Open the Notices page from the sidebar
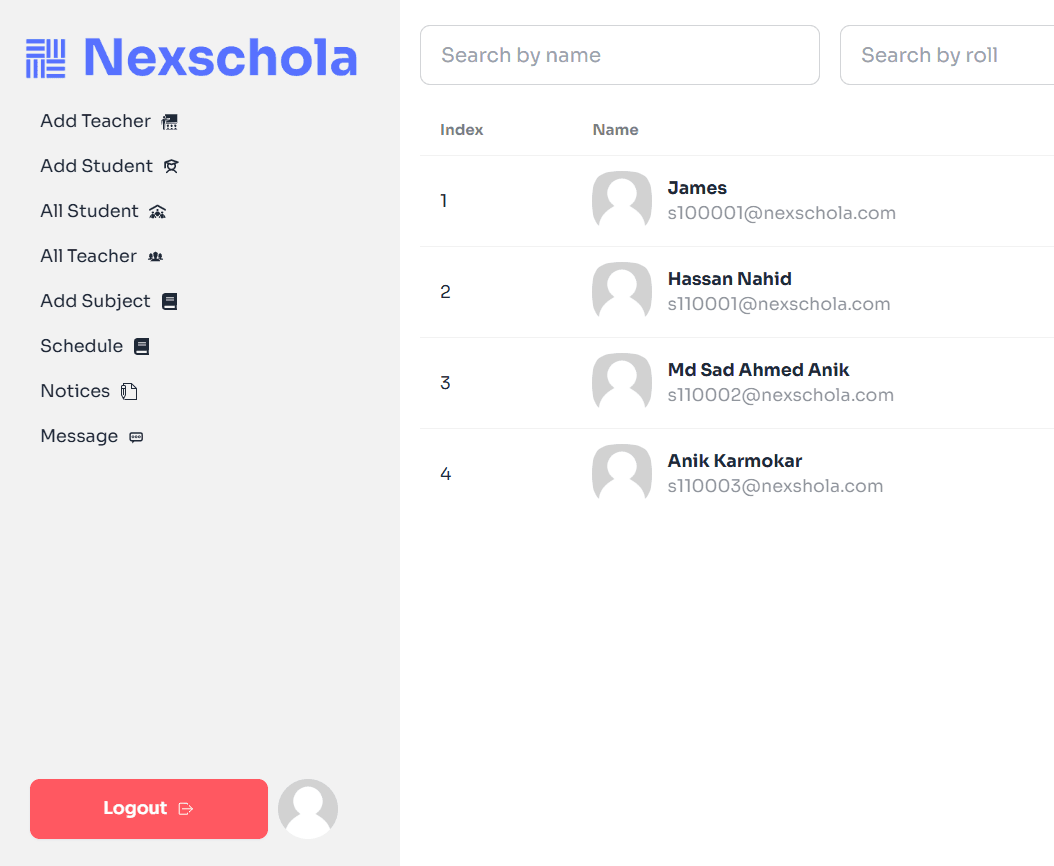Image resolution: width=1054 pixels, height=866 pixels. [74, 391]
